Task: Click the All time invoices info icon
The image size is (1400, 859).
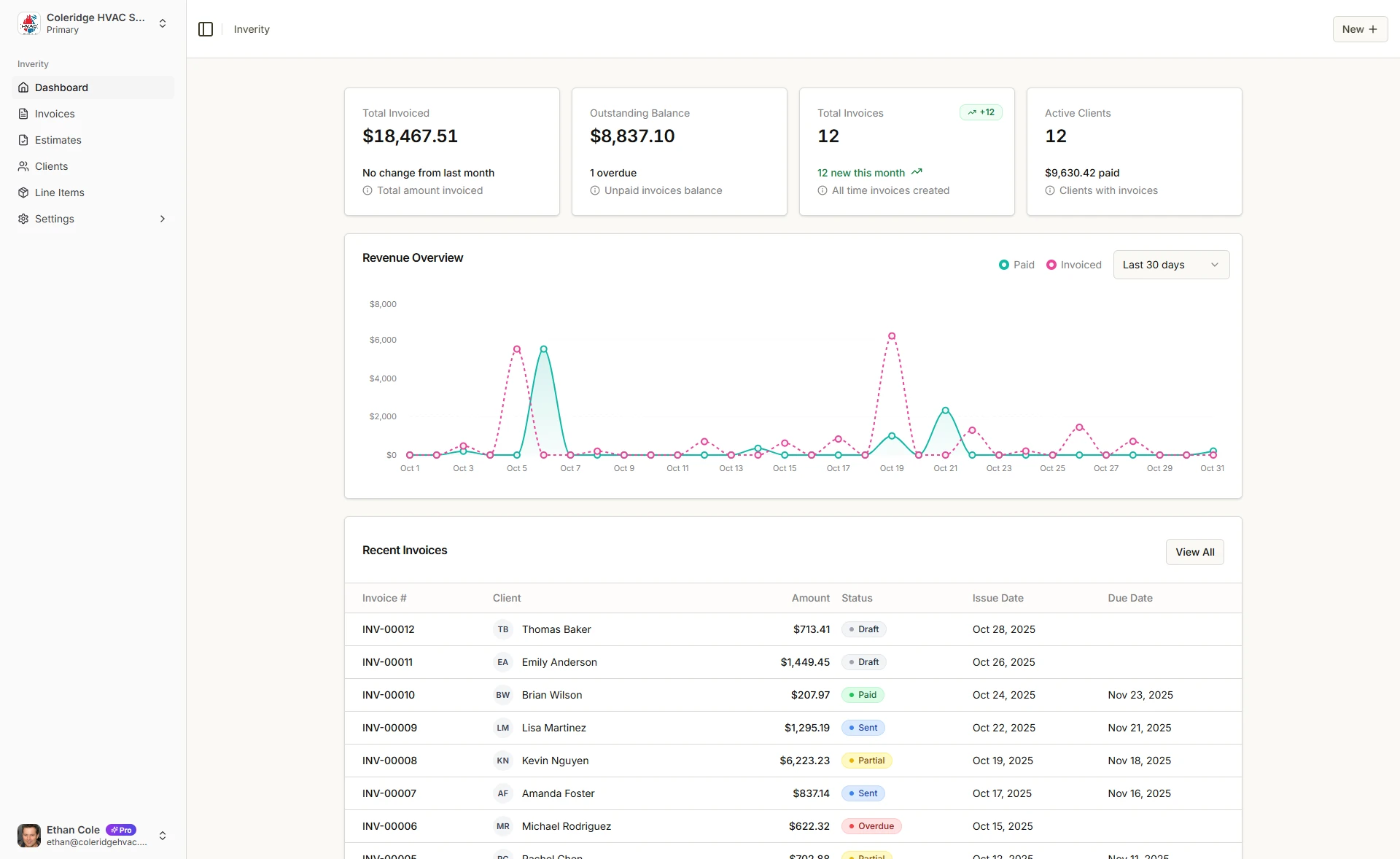Action: (x=822, y=190)
